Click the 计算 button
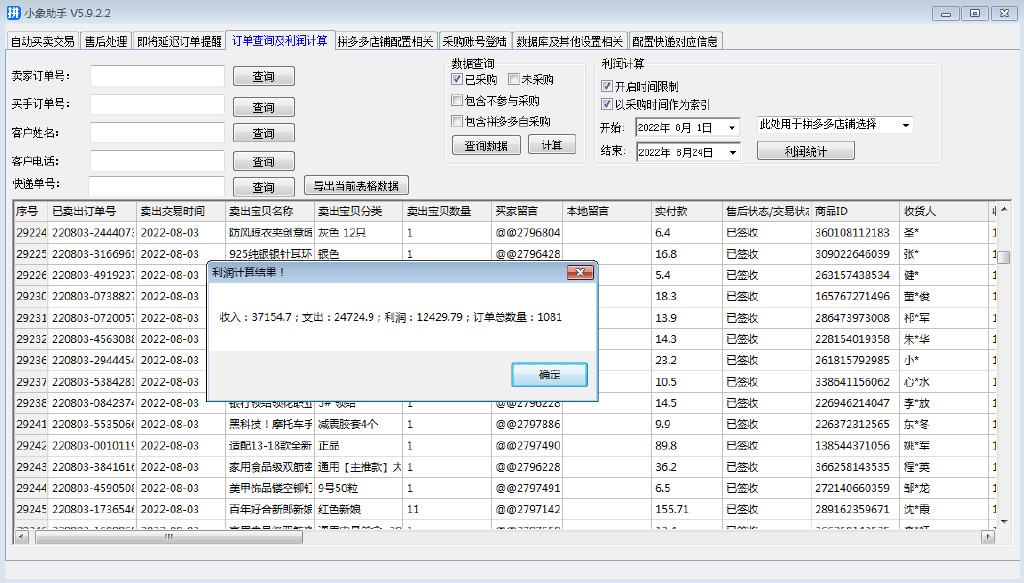 click(x=552, y=145)
